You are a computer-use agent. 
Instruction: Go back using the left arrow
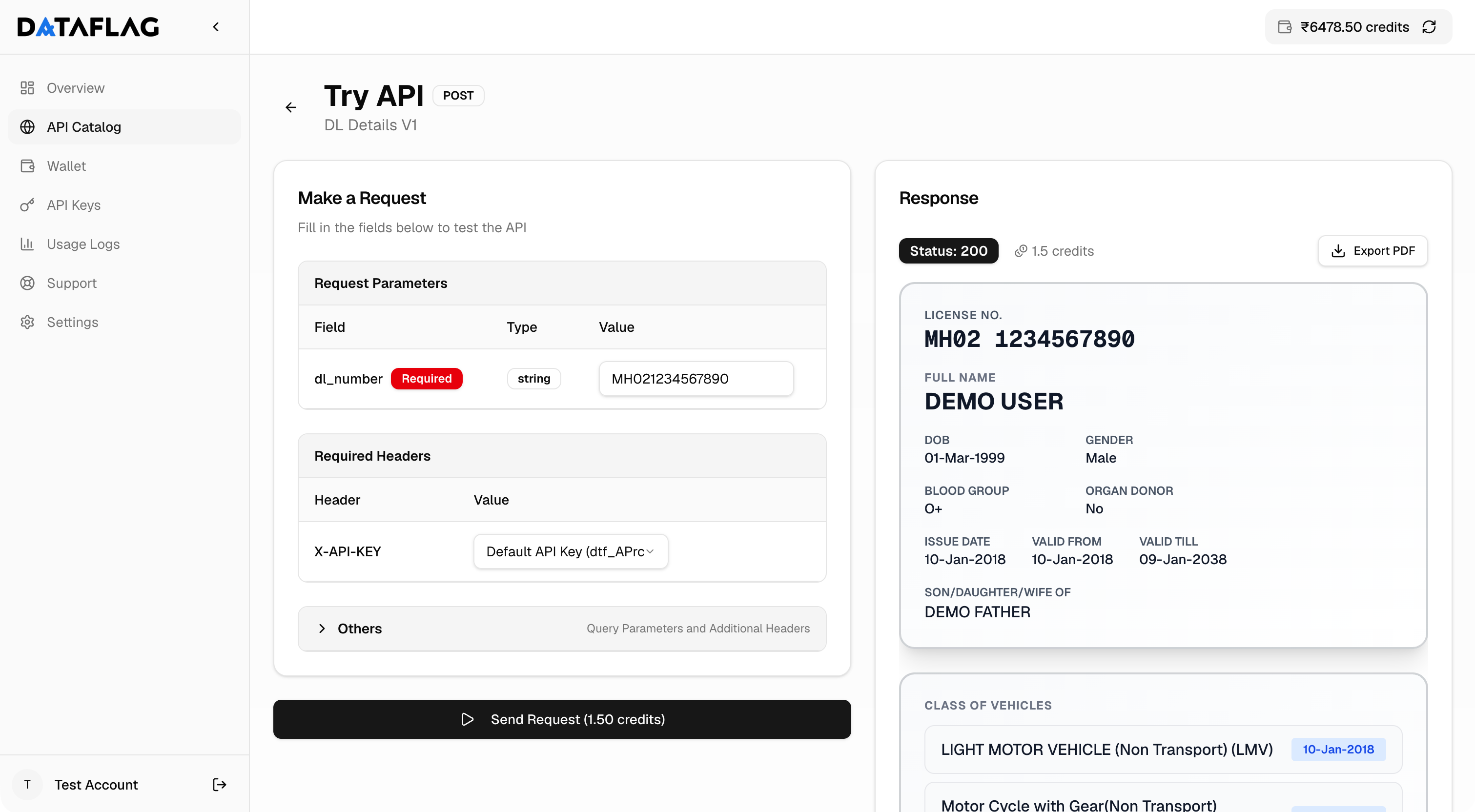tap(291, 108)
